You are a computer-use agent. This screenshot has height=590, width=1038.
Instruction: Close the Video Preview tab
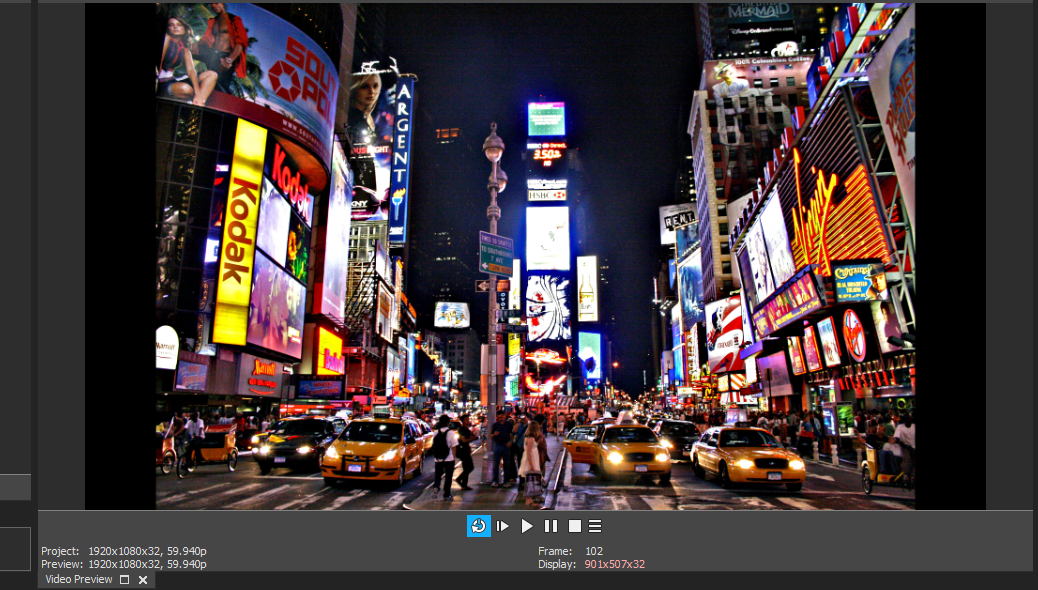point(143,579)
